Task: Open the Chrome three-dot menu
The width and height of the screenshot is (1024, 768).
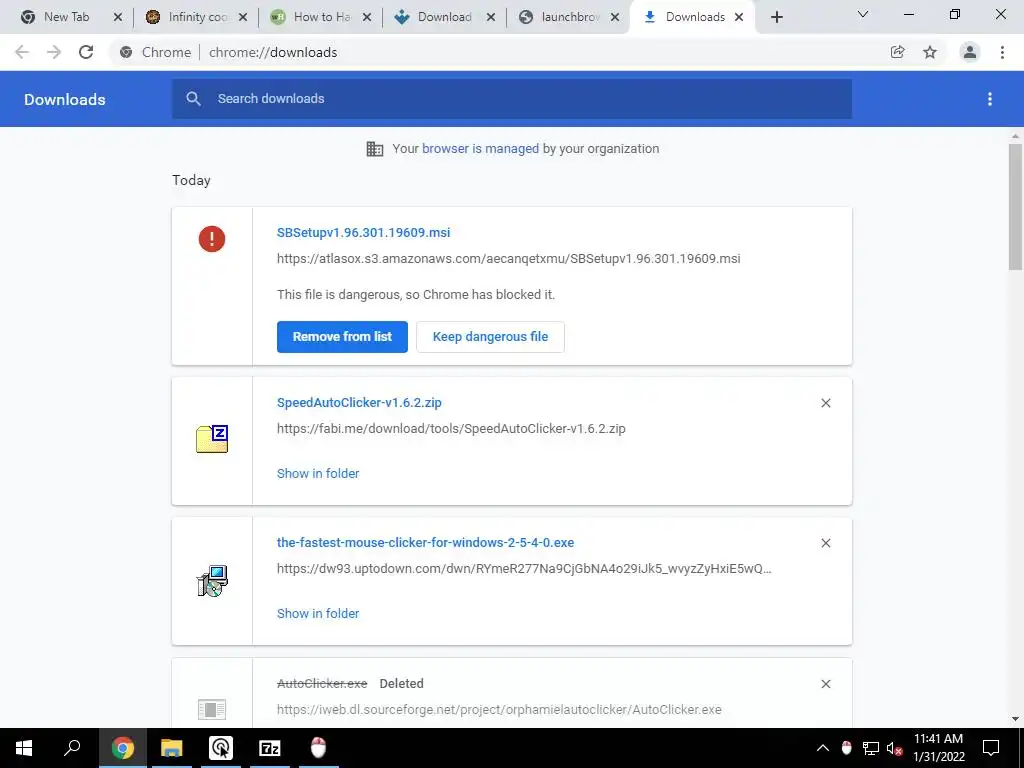Action: (1002, 52)
